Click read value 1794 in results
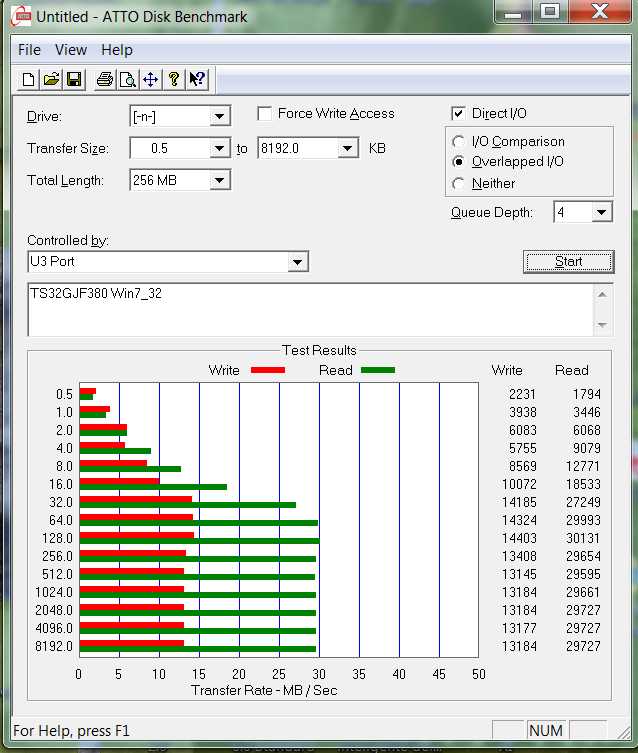 587,394
